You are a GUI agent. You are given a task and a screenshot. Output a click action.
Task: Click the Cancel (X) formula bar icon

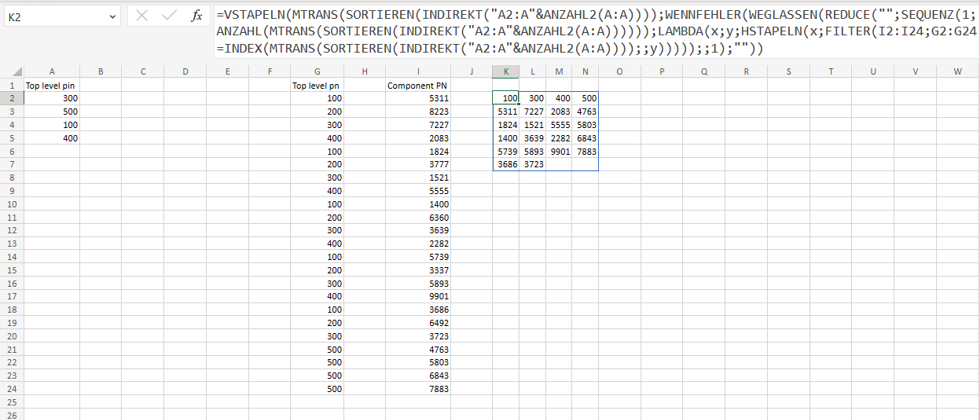[142, 16]
